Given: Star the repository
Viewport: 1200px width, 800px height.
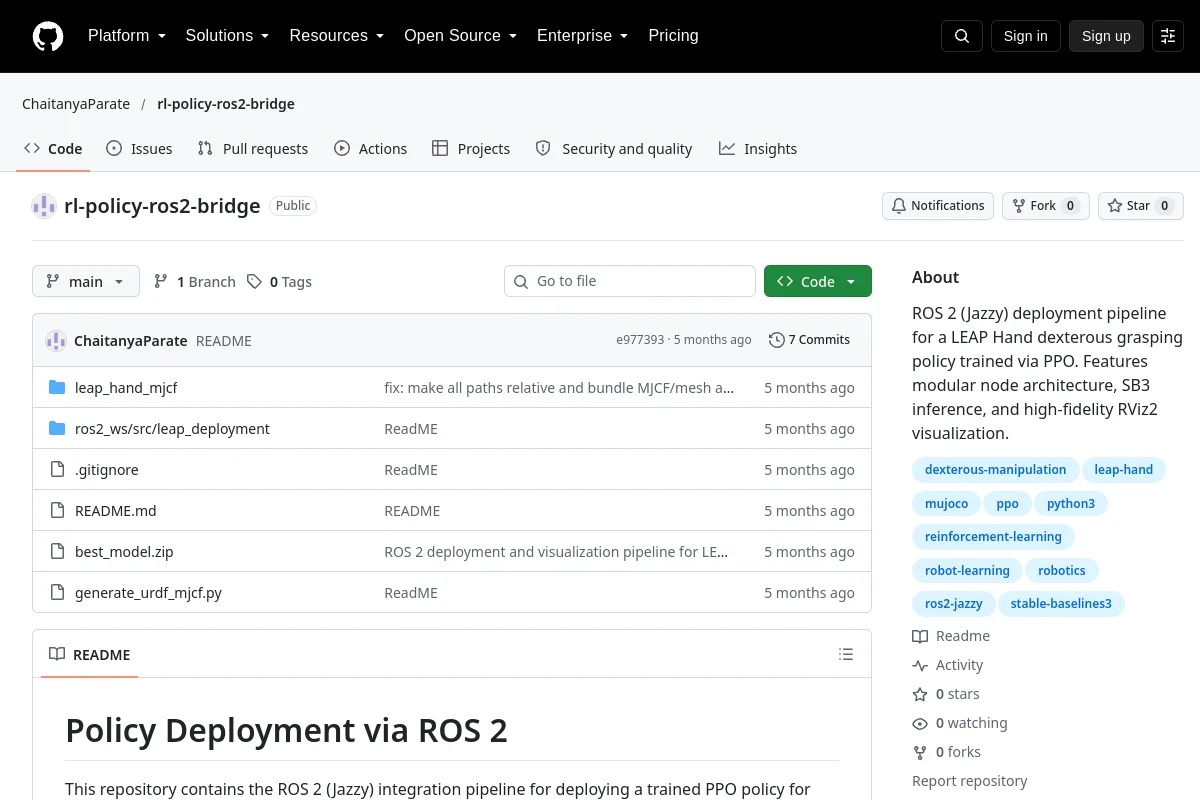Looking at the screenshot, I should [x=1141, y=206].
